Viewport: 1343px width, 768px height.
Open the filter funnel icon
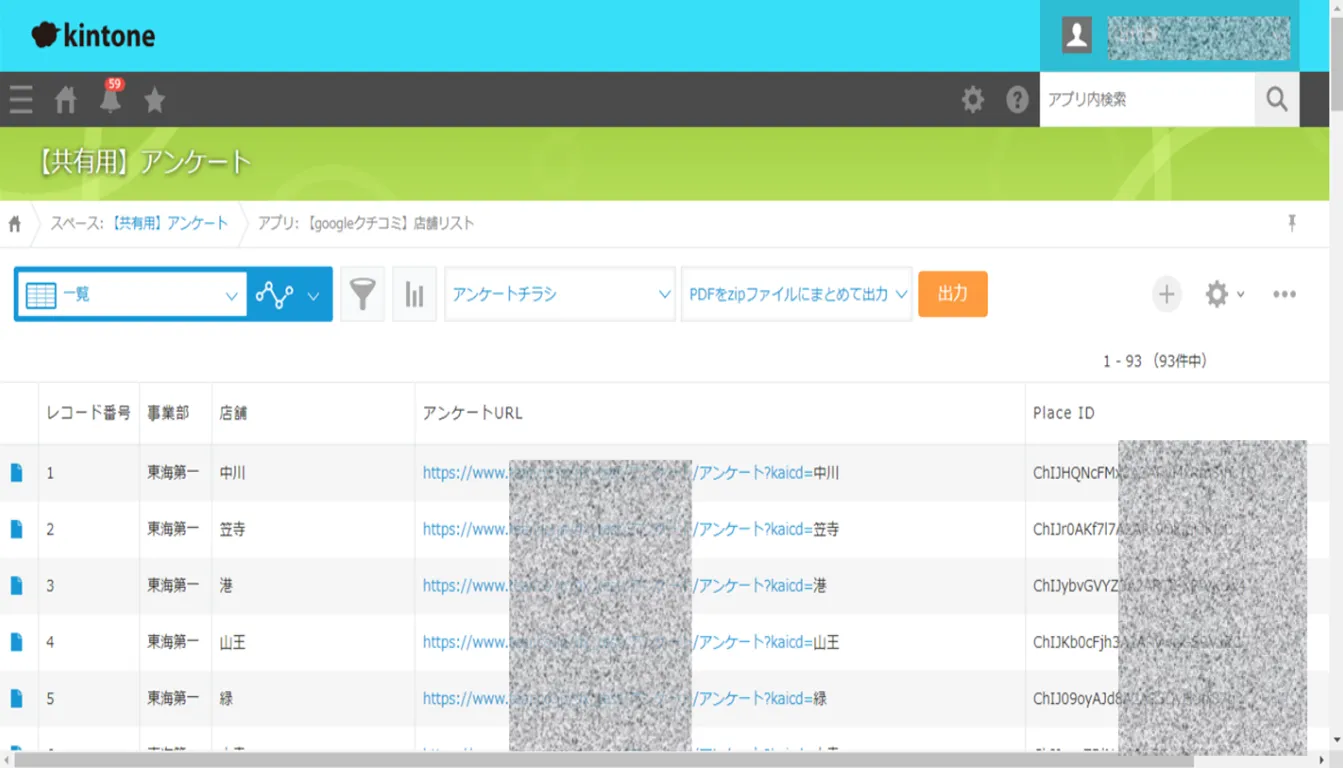[x=362, y=294]
